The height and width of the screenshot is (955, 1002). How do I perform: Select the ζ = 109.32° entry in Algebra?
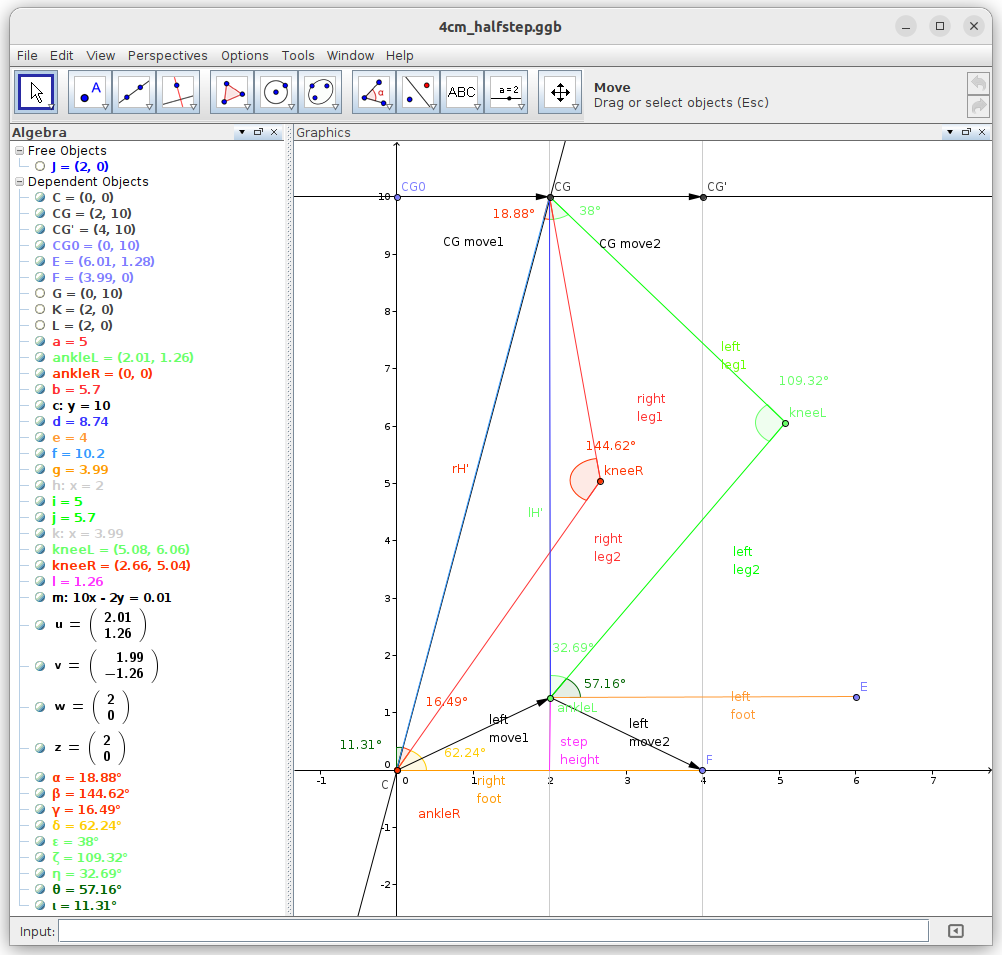pyautogui.click(x=89, y=857)
